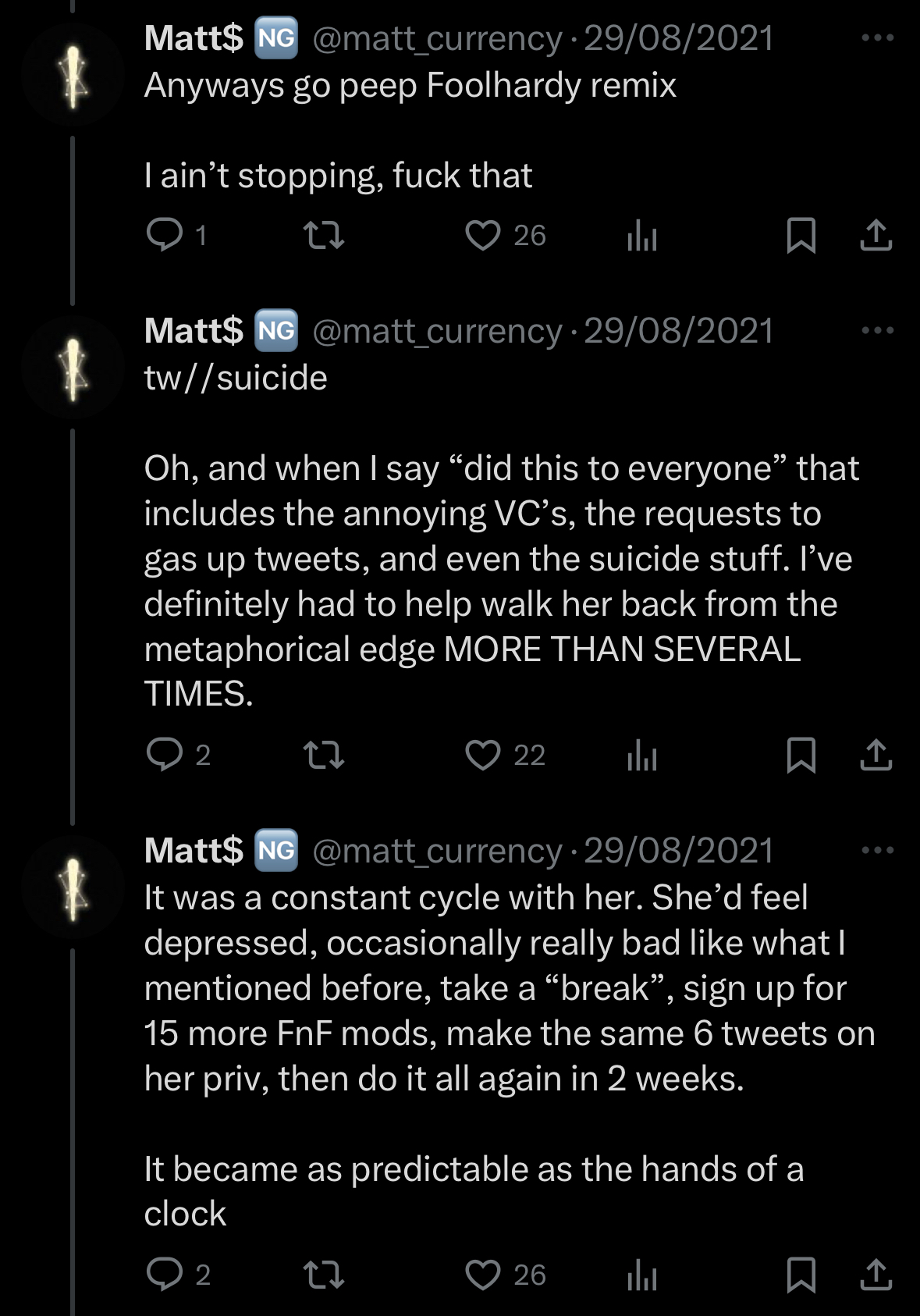Screen dimensions: 920x1316
Task: Retweet the tw//suicide tweet
Action: (x=324, y=755)
